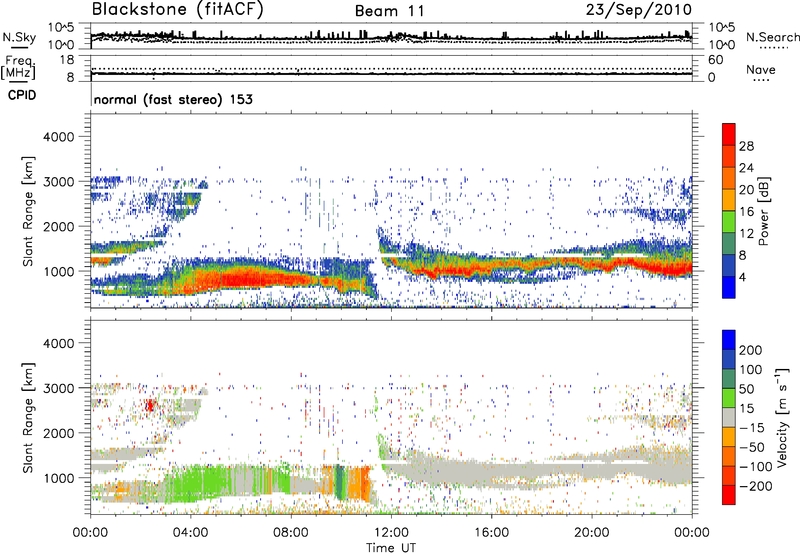800x554 pixels.
Task: Click the velocity plot 'Slant Range [km]' label
Action: [x=28, y=418]
